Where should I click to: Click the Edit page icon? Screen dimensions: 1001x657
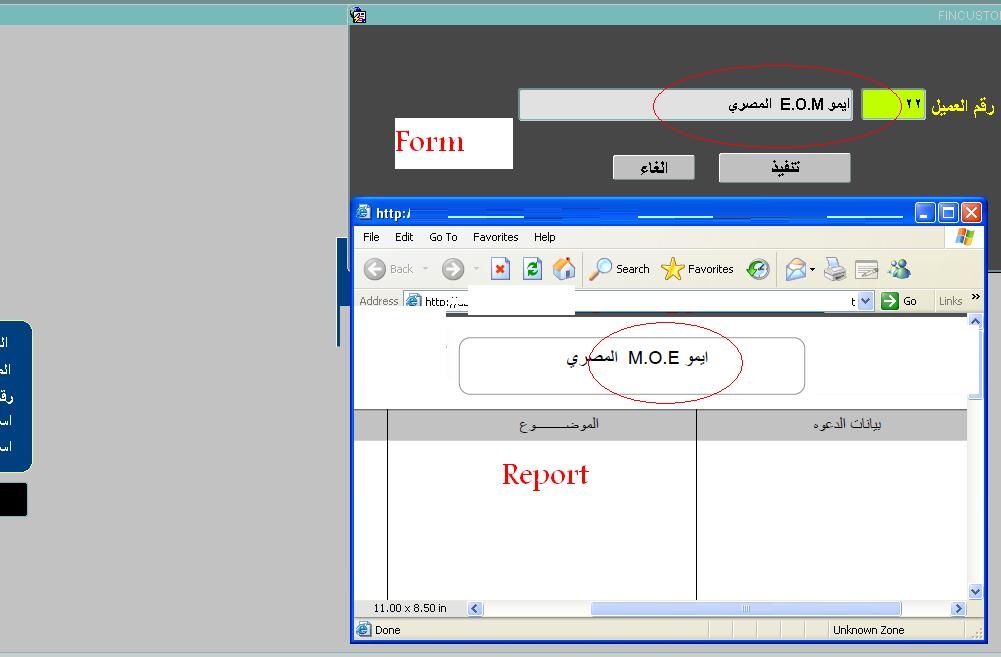click(866, 269)
